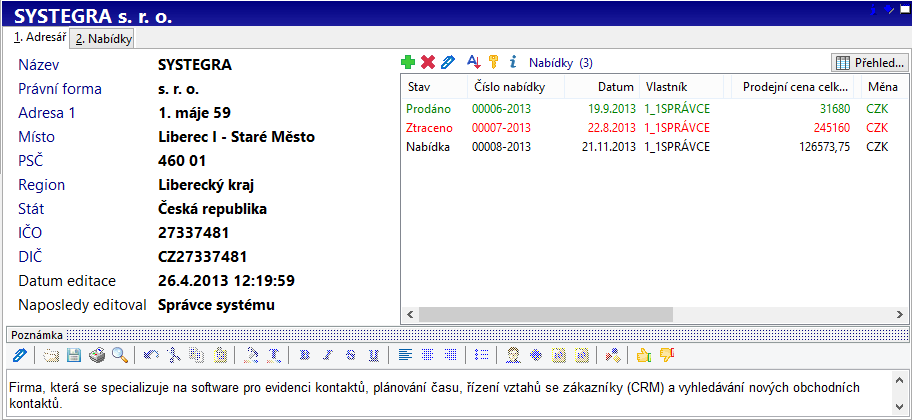The image size is (912, 420).
Task: Open the 2. Nabídky tab
Action: (x=104, y=39)
